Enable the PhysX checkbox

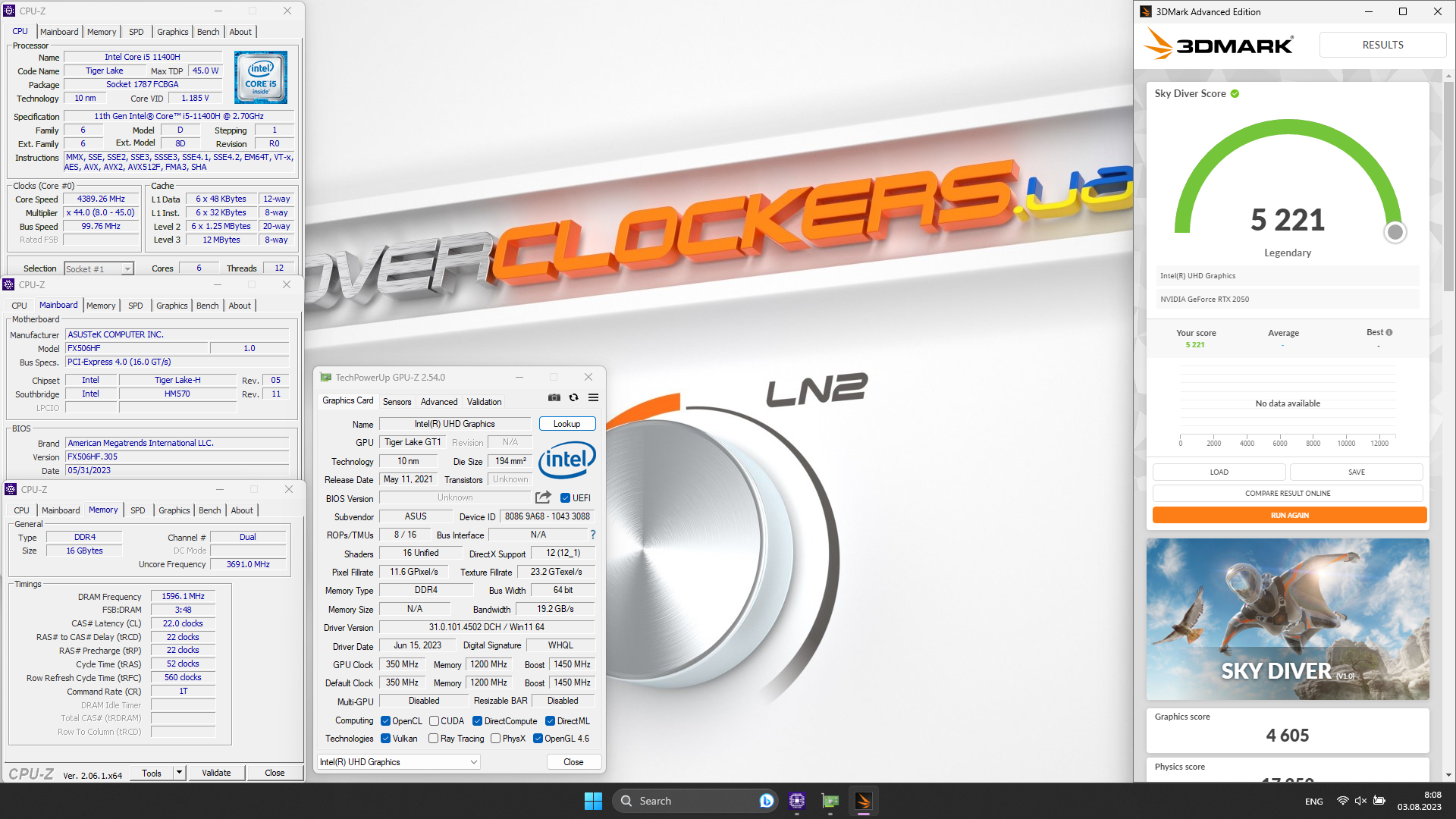point(495,739)
